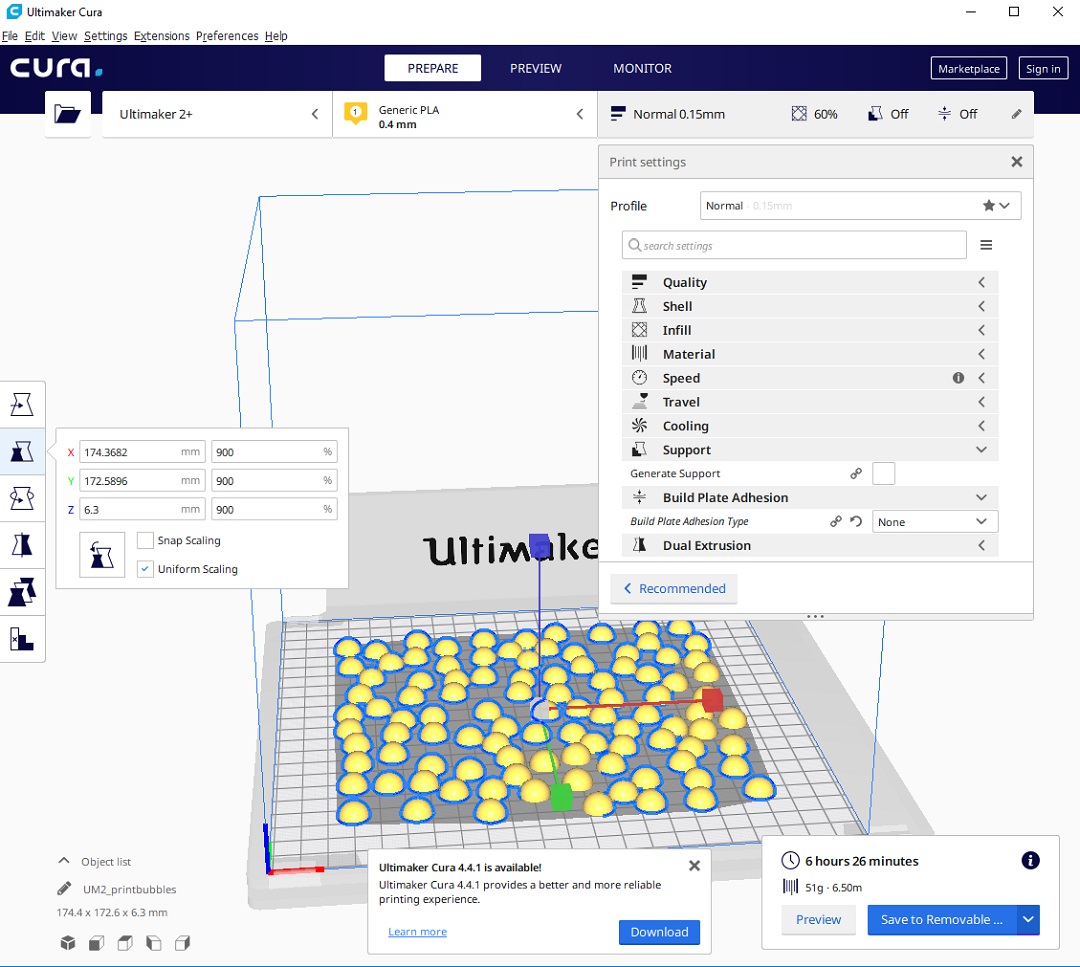
Task: Enable the Snap Scaling checkbox
Action: 145,541
